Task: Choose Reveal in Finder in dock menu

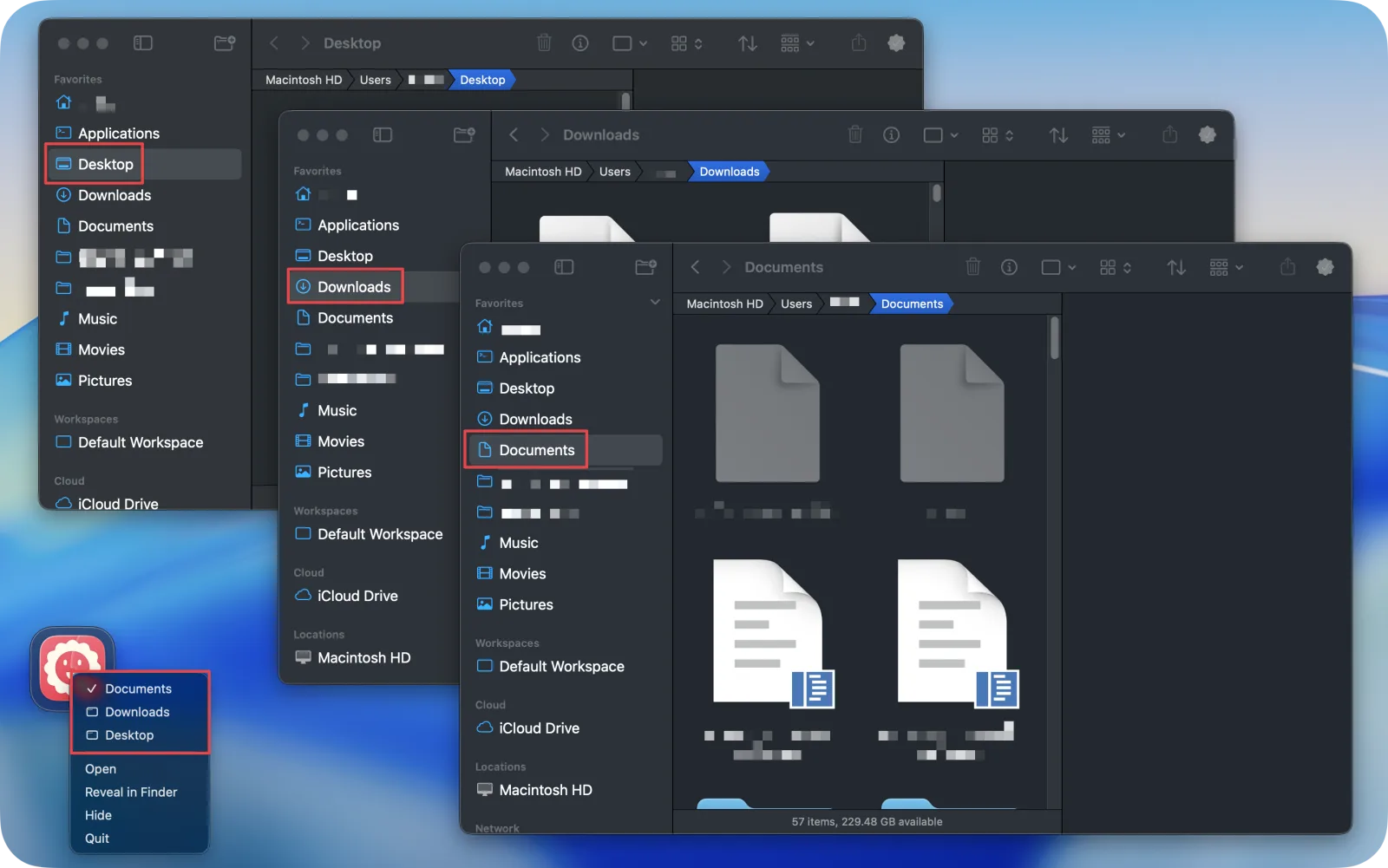Action: point(131,793)
